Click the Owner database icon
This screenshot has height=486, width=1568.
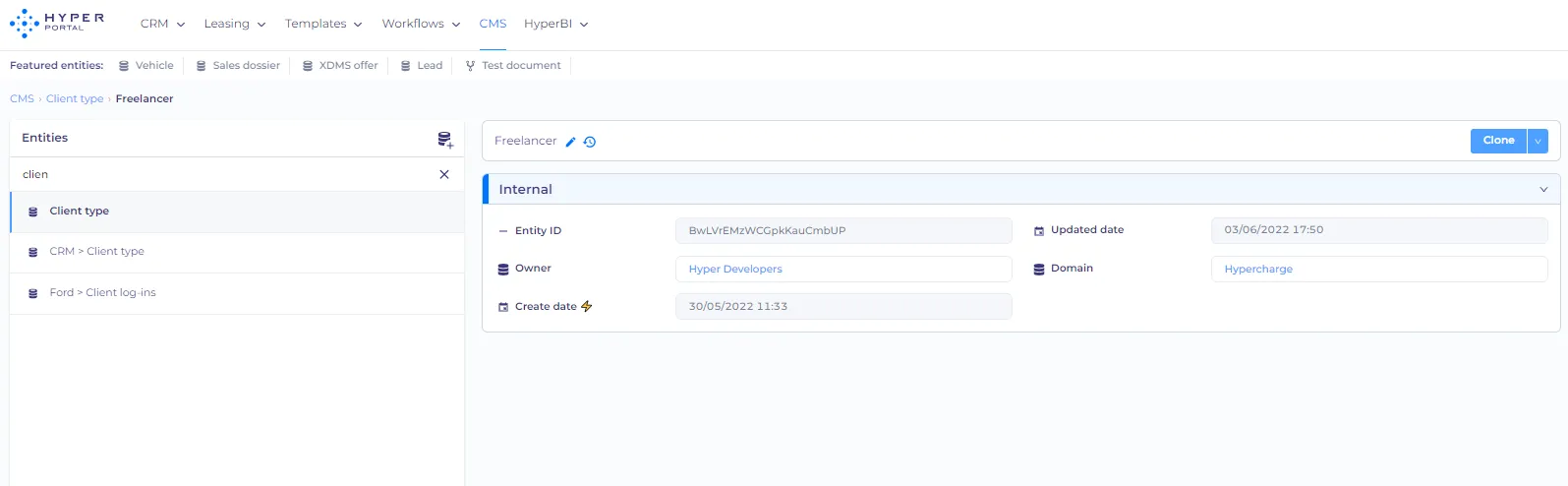point(503,269)
